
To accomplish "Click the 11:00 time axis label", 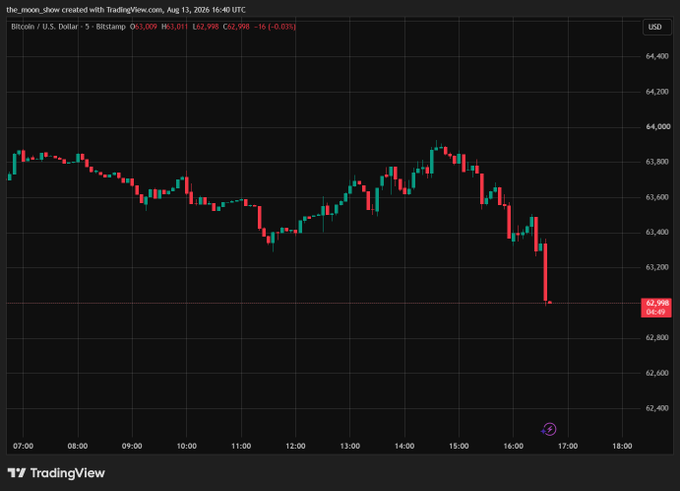I will coord(241,446).
